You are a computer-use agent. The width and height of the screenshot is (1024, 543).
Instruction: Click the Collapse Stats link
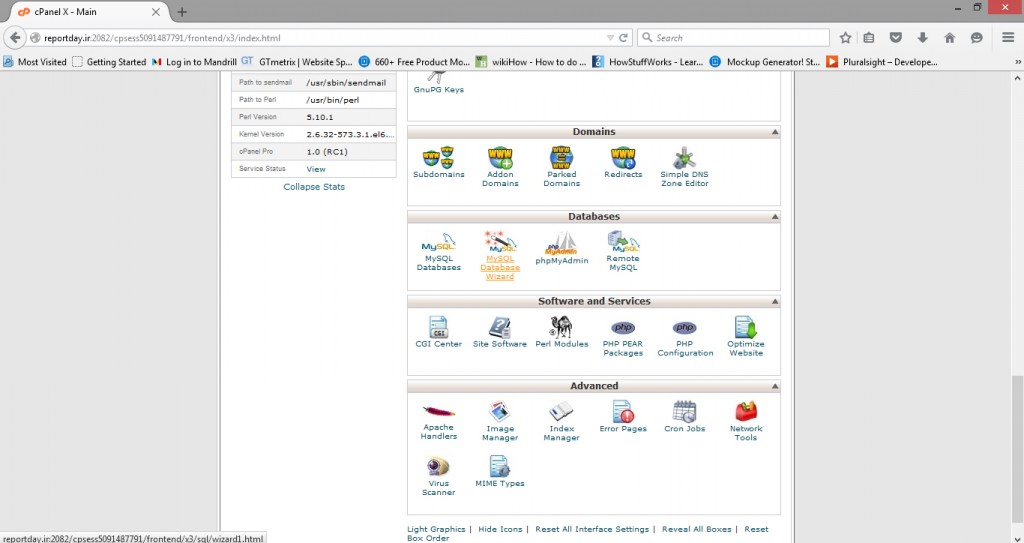coord(314,187)
